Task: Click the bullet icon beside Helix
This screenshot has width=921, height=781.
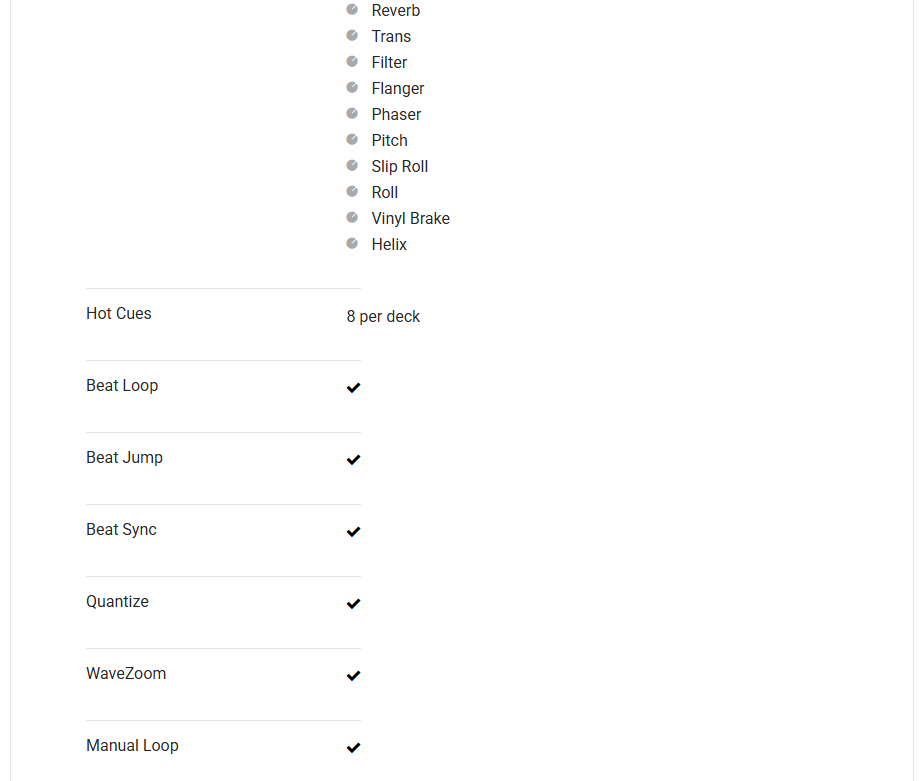Action: click(352, 243)
